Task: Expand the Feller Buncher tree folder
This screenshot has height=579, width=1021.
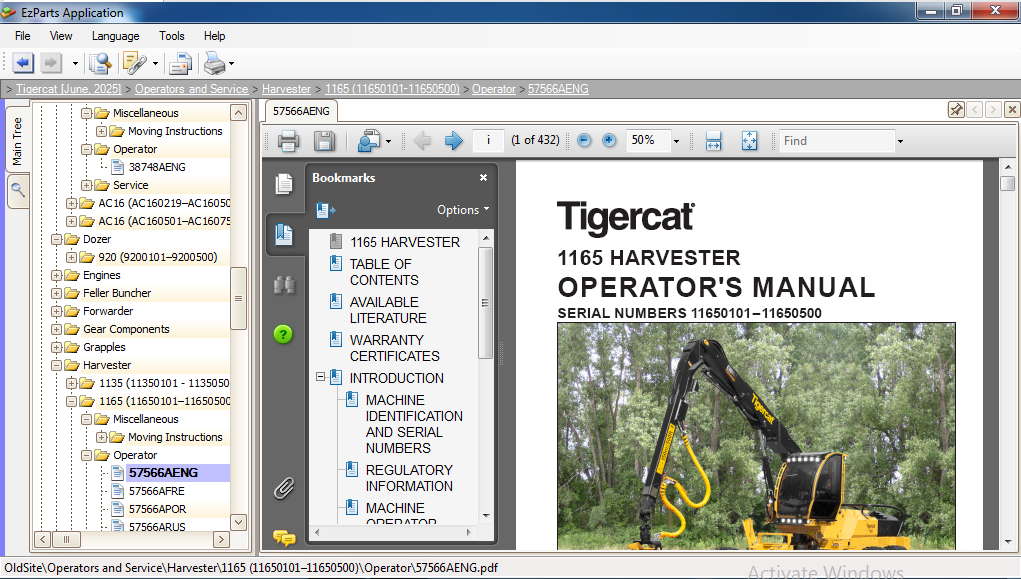Action: tap(57, 294)
